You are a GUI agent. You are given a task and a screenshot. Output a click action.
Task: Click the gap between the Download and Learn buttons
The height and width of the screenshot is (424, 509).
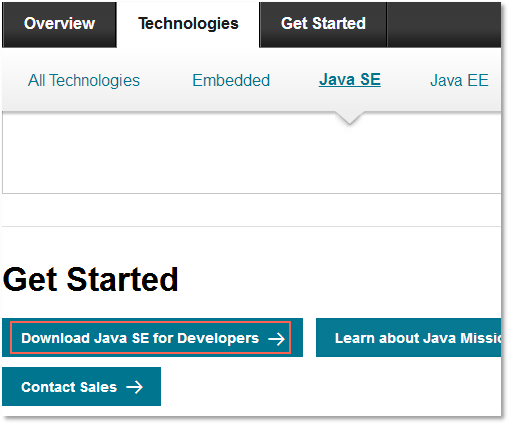[x=309, y=338]
